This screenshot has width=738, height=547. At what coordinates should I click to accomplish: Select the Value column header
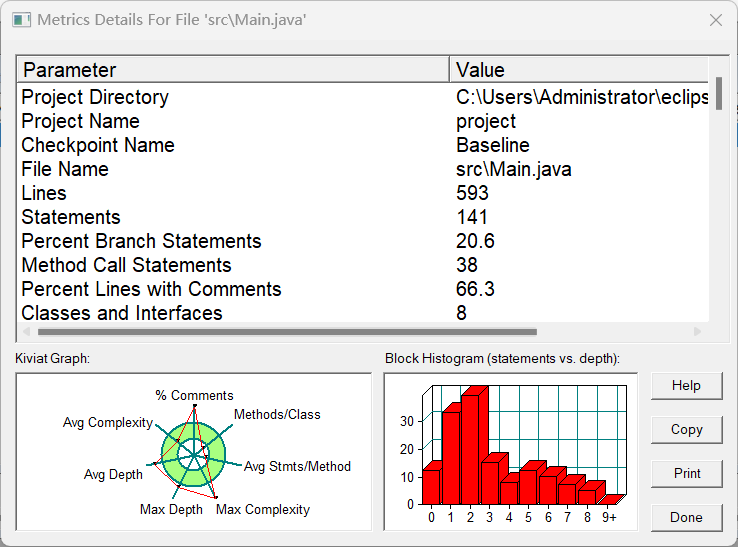579,70
